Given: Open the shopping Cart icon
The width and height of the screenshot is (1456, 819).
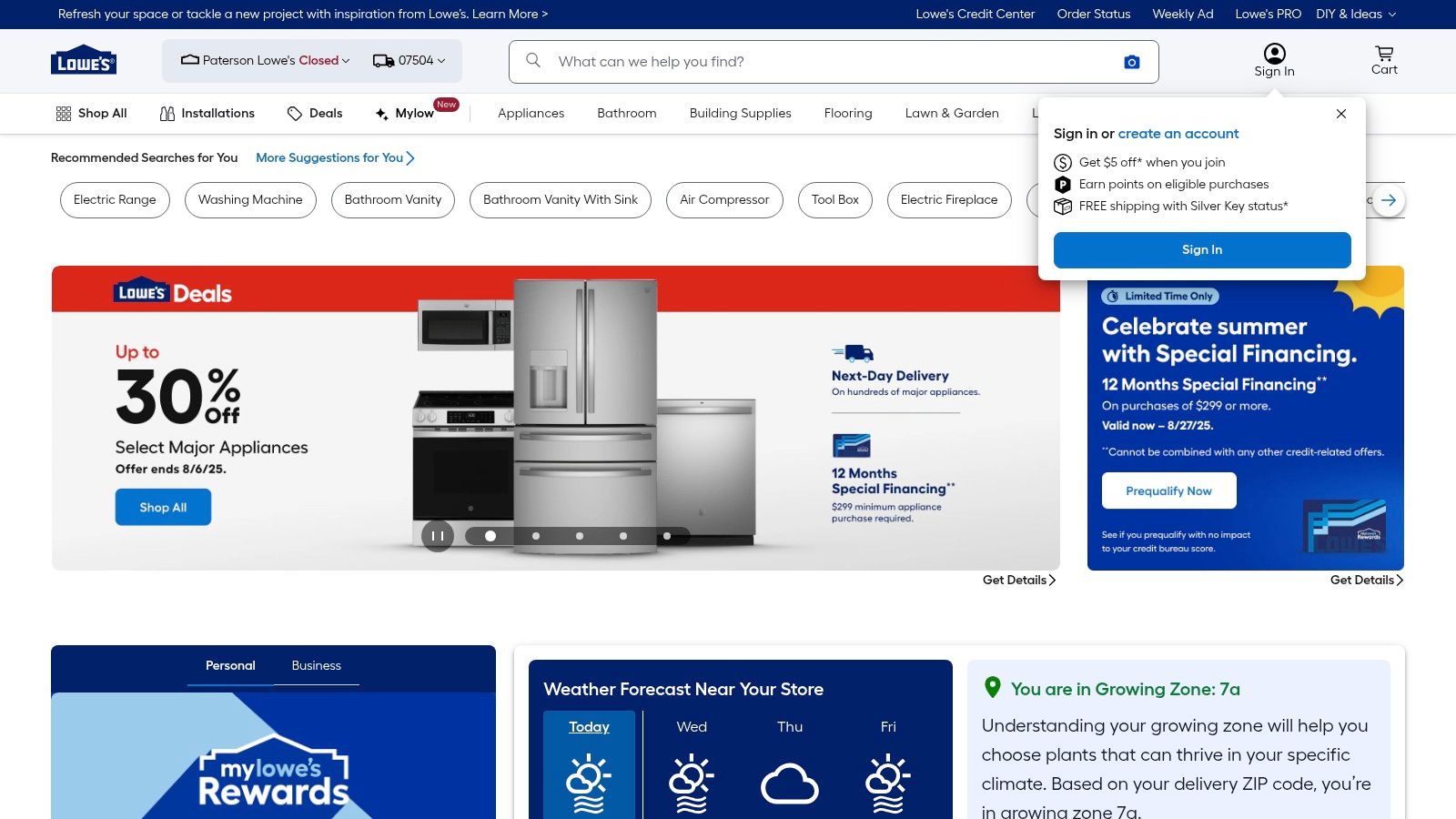Looking at the screenshot, I should (1384, 61).
